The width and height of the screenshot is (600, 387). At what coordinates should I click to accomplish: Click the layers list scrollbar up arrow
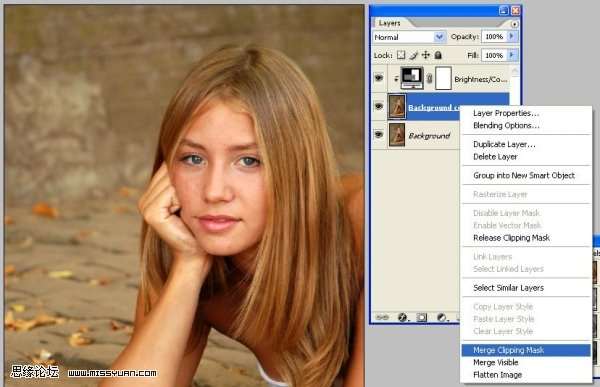click(515, 70)
